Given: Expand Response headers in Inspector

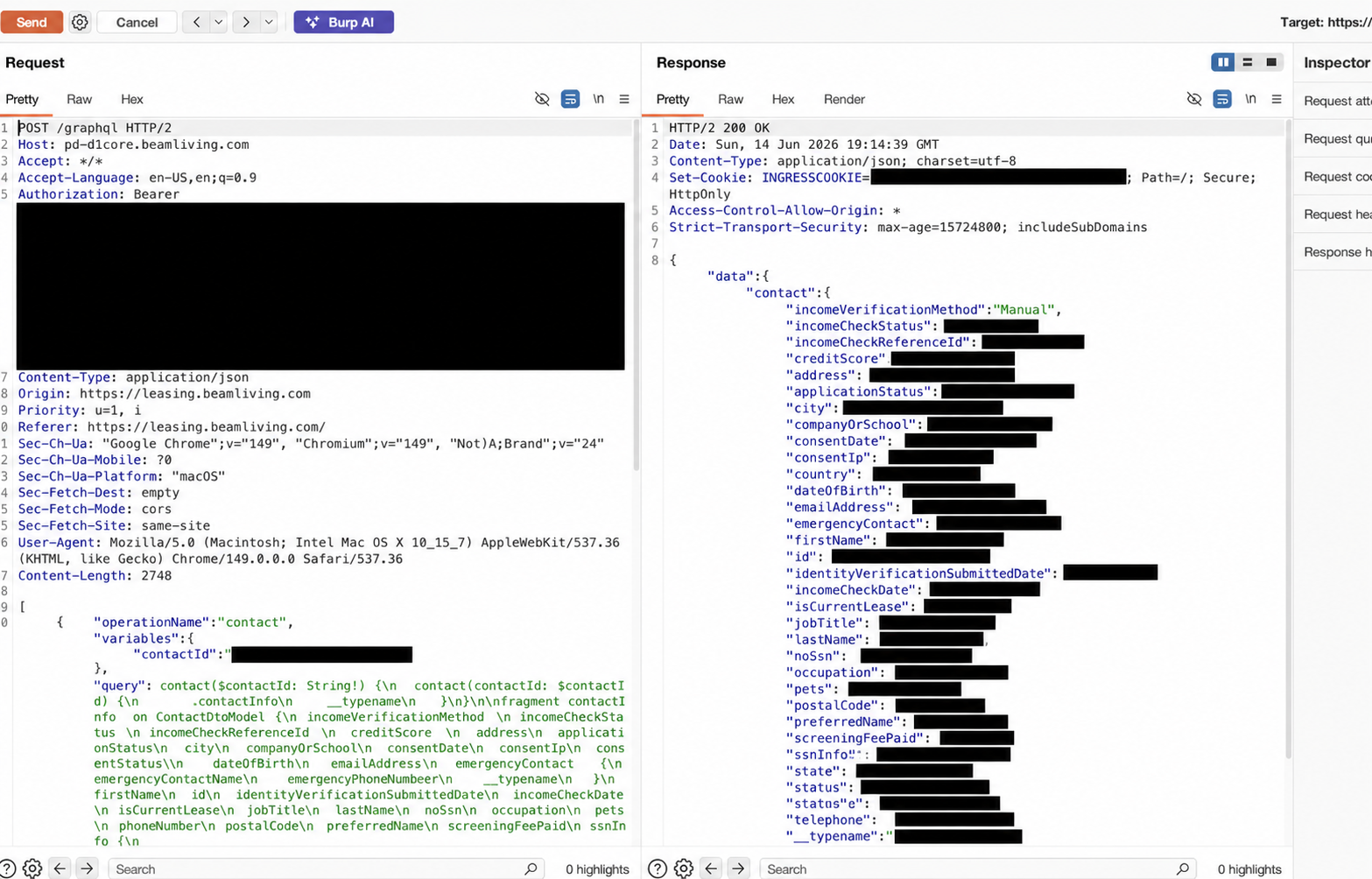Looking at the screenshot, I should pos(1337,251).
